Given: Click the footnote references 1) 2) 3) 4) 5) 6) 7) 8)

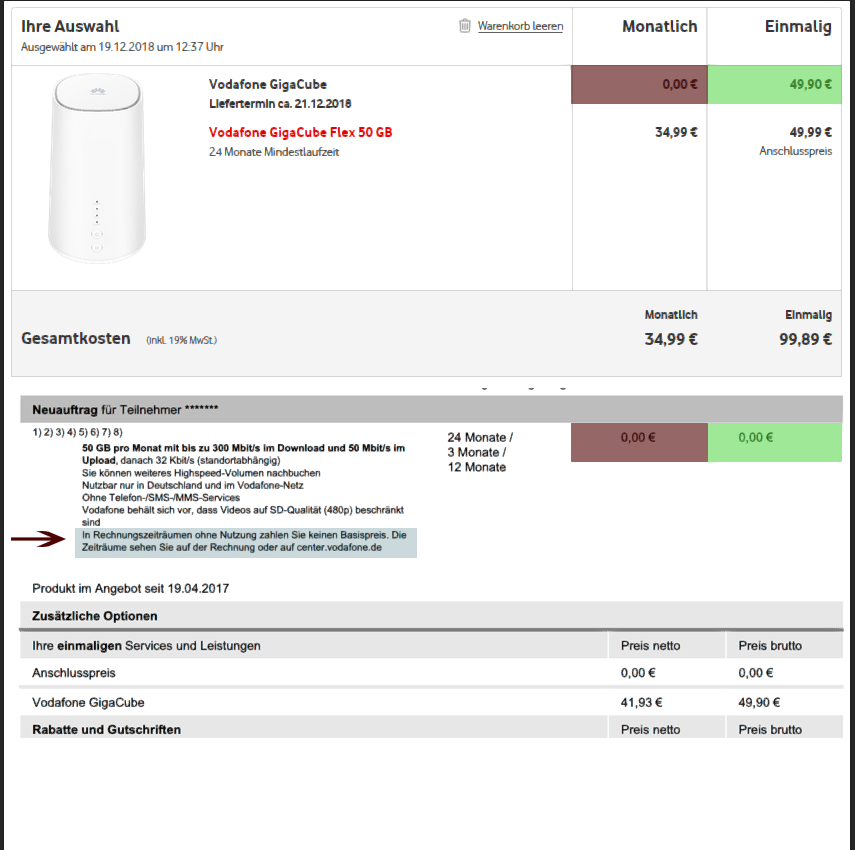Looking at the screenshot, I should pyautogui.click(x=77, y=432).
